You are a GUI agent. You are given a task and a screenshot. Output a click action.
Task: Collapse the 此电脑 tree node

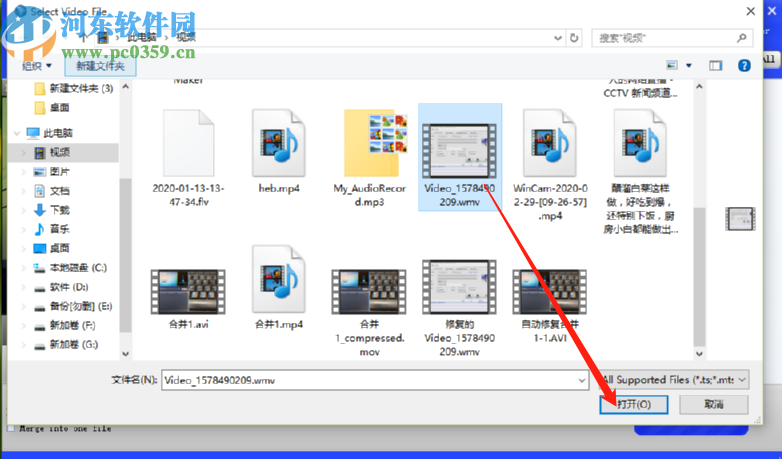[17, 133]
